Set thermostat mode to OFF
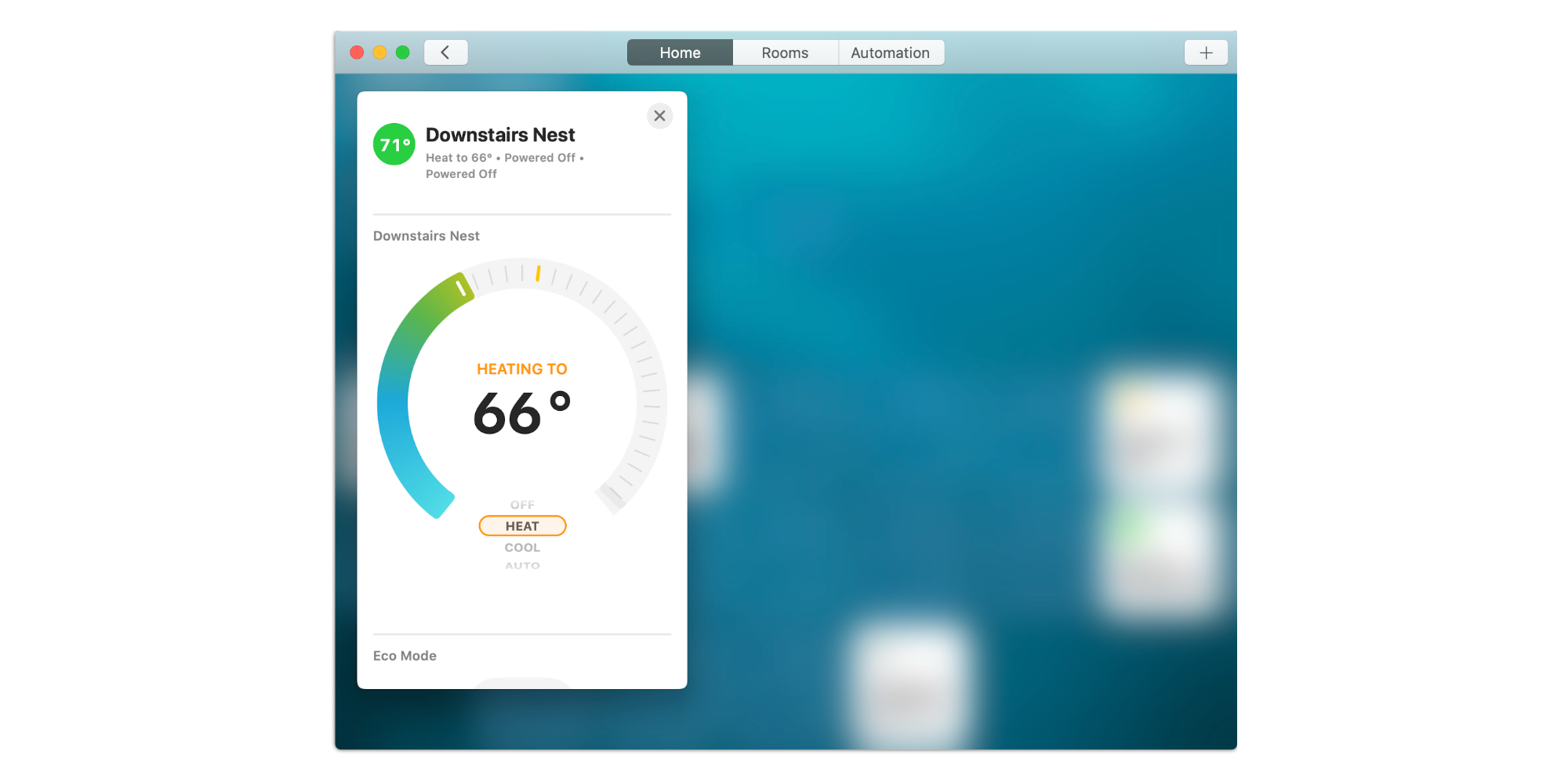Screen dimensions: 1568x784 point(522,505)
